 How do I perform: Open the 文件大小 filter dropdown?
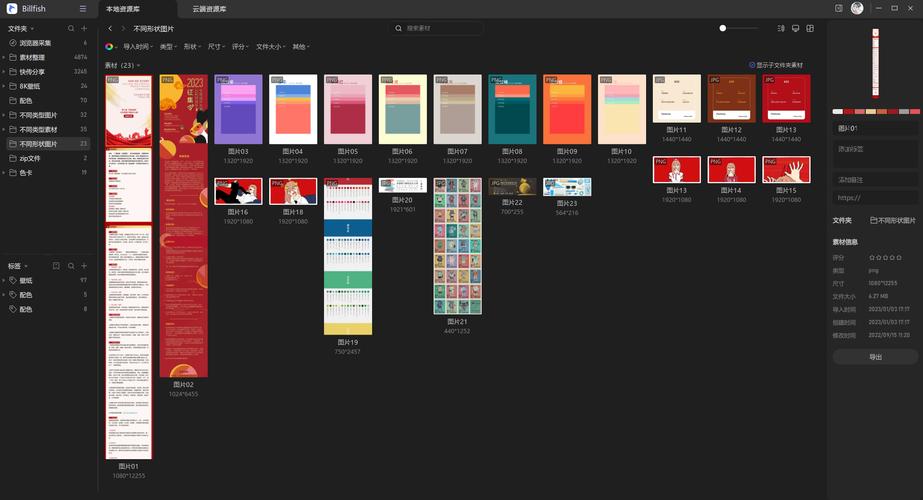[x=270, y=47]
